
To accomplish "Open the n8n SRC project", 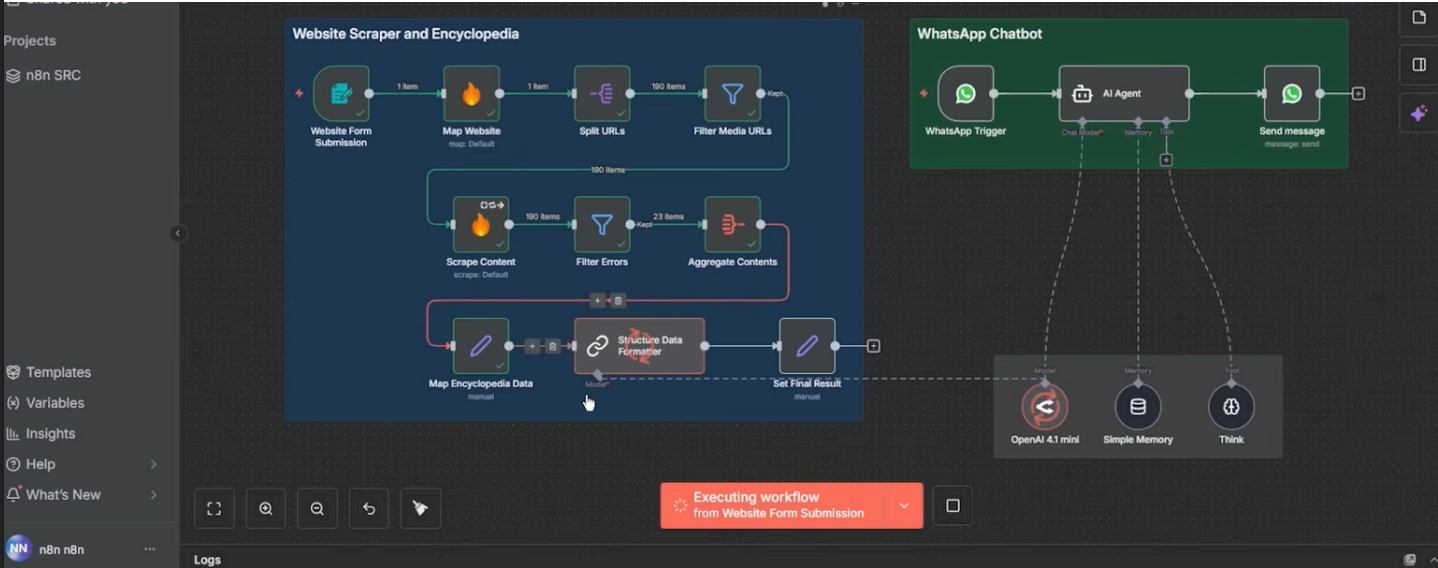I will [x=52, y=75].
